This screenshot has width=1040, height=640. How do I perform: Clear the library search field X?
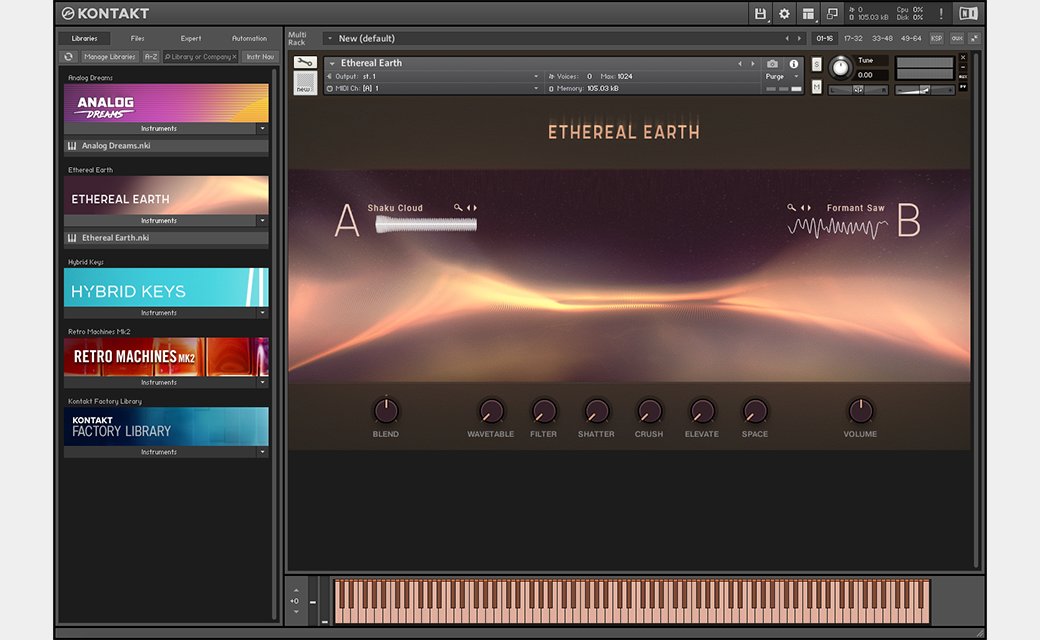234,57
